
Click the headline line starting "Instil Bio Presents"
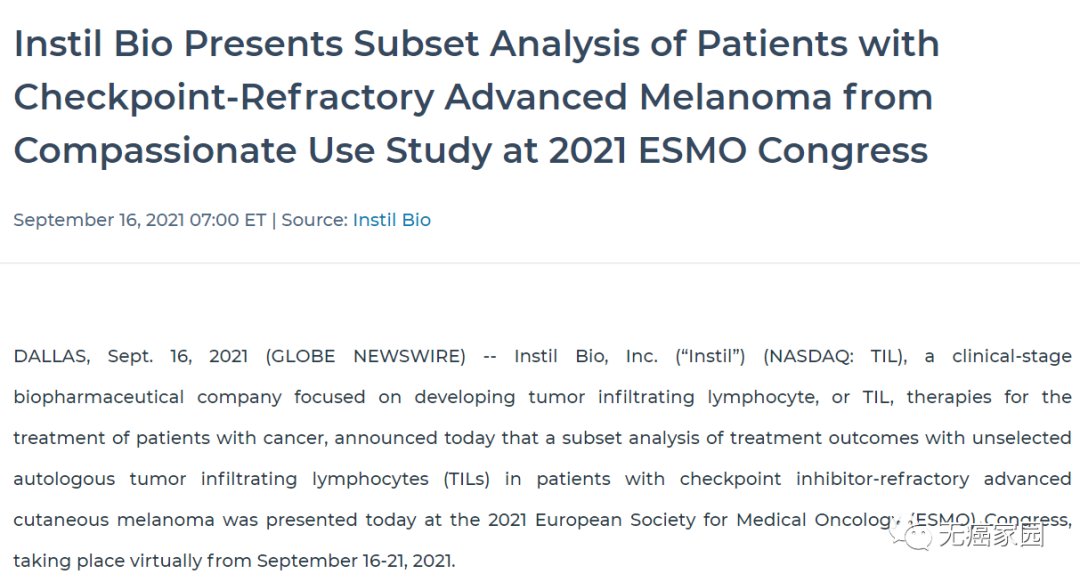click(475, 44)
